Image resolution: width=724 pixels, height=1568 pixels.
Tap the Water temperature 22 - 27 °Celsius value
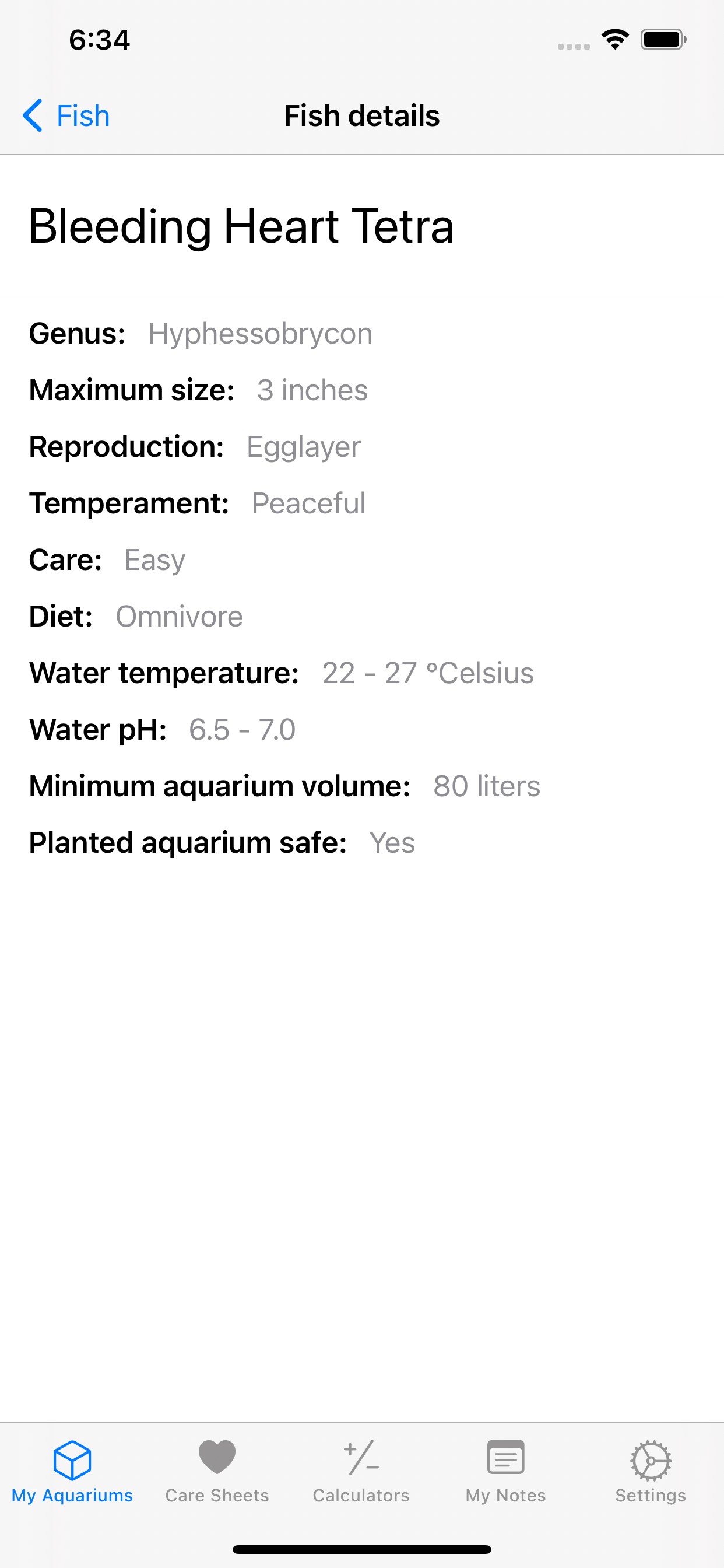[x=428, y=673]
